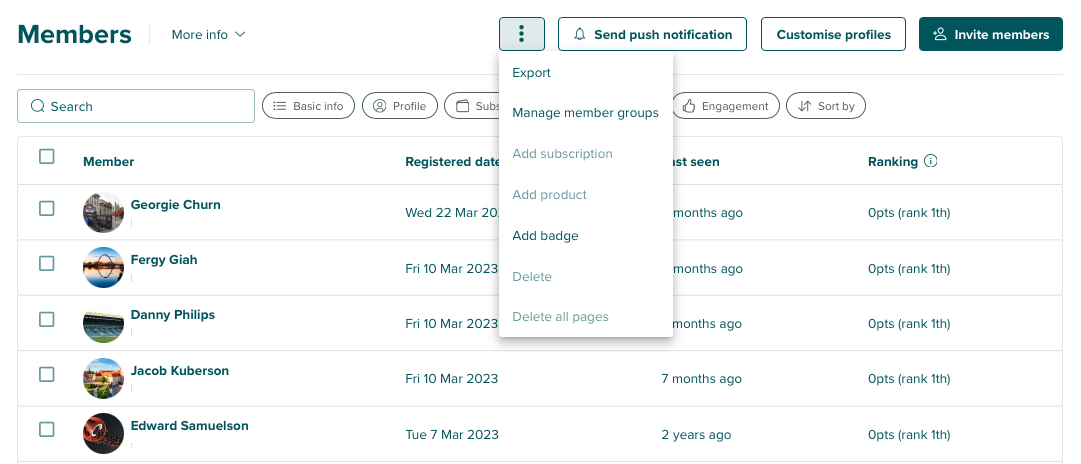Tick the checkbox for Danny Philips
This screenshot has width=1081, height=464.
(47, 319)
